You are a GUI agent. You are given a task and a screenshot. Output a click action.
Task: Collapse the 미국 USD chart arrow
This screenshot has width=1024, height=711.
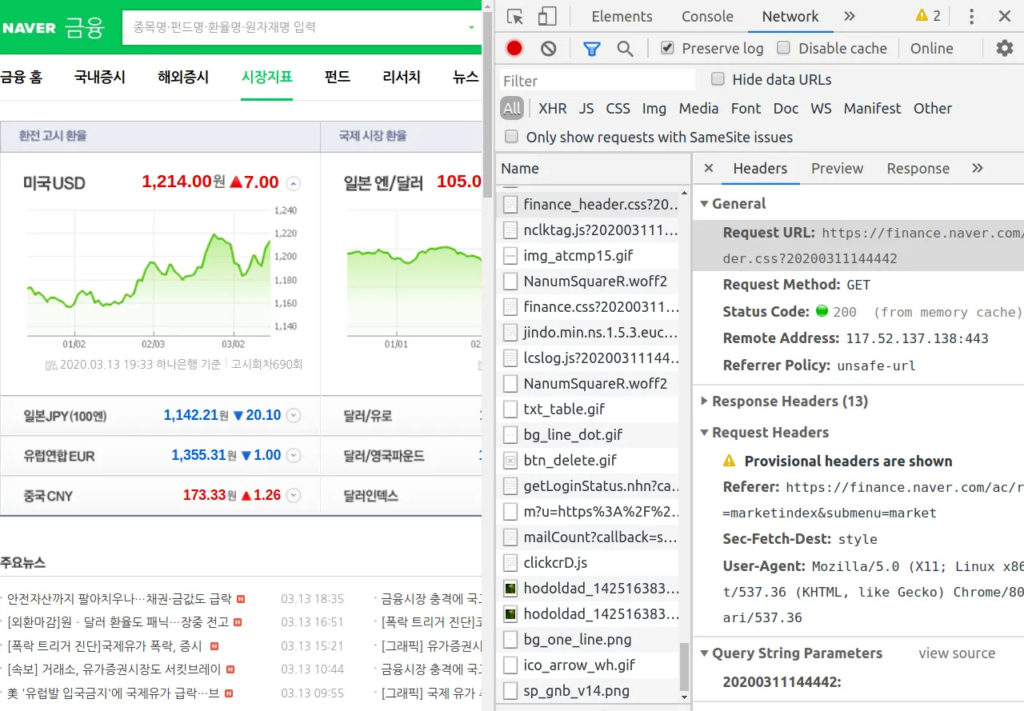294,183
